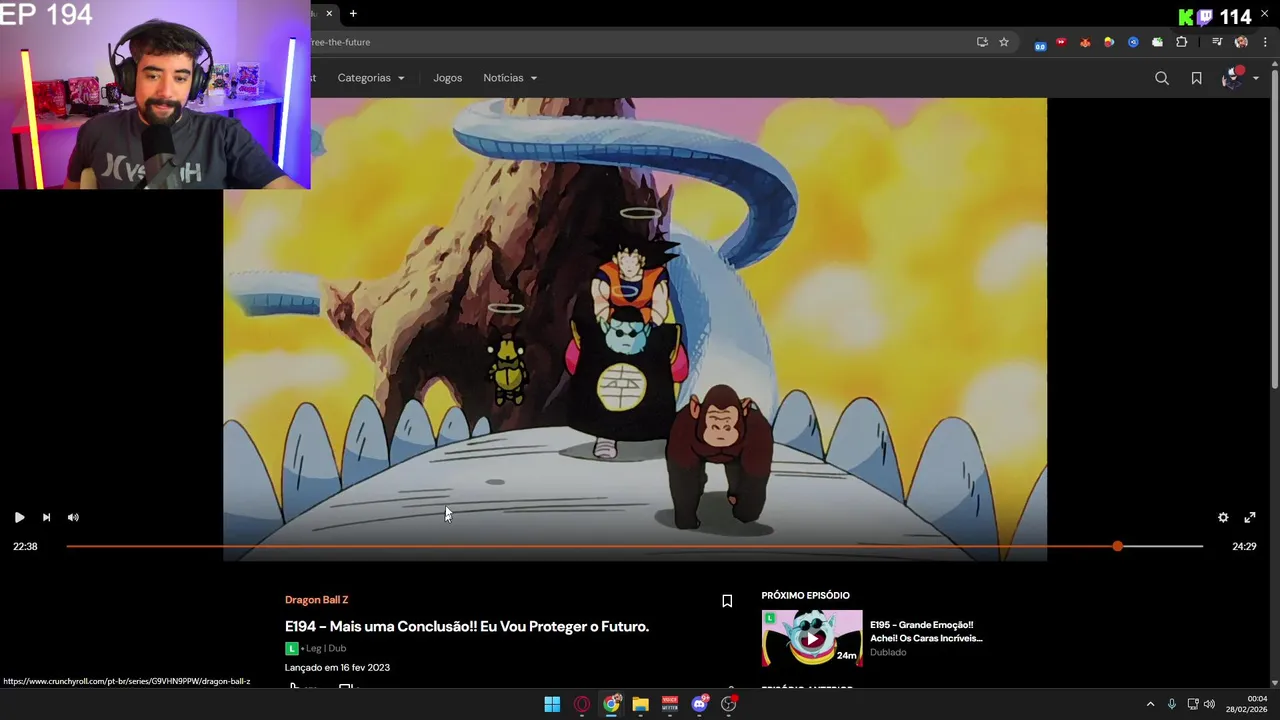Viewport: 1280px width, 720px height.
Task: Switch to Chrome in the taskbar
Action: pos(611,704)
